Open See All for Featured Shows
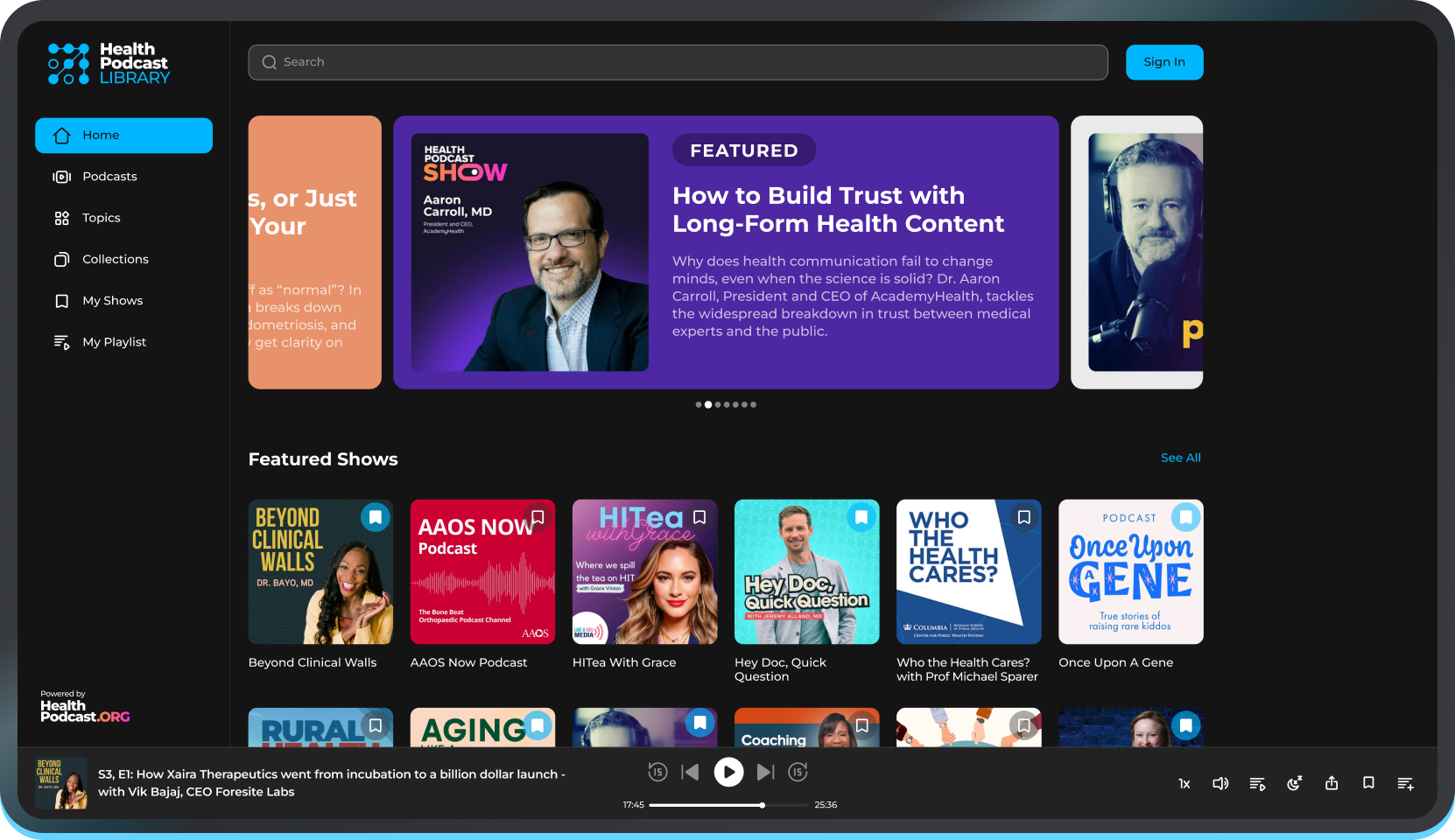1455x840 pixels. coord(1181,458)
